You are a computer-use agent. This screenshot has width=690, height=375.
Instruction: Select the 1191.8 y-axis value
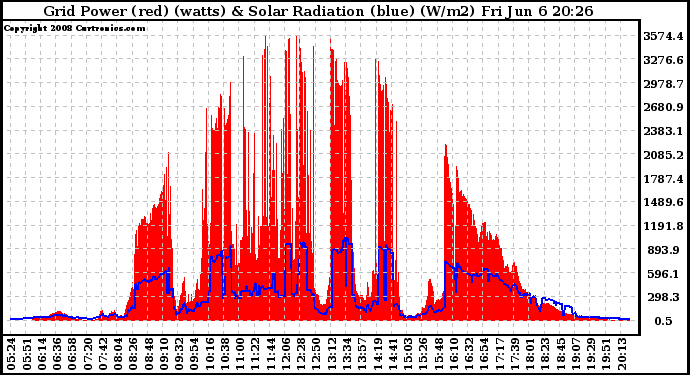click(x=663, y=226)
